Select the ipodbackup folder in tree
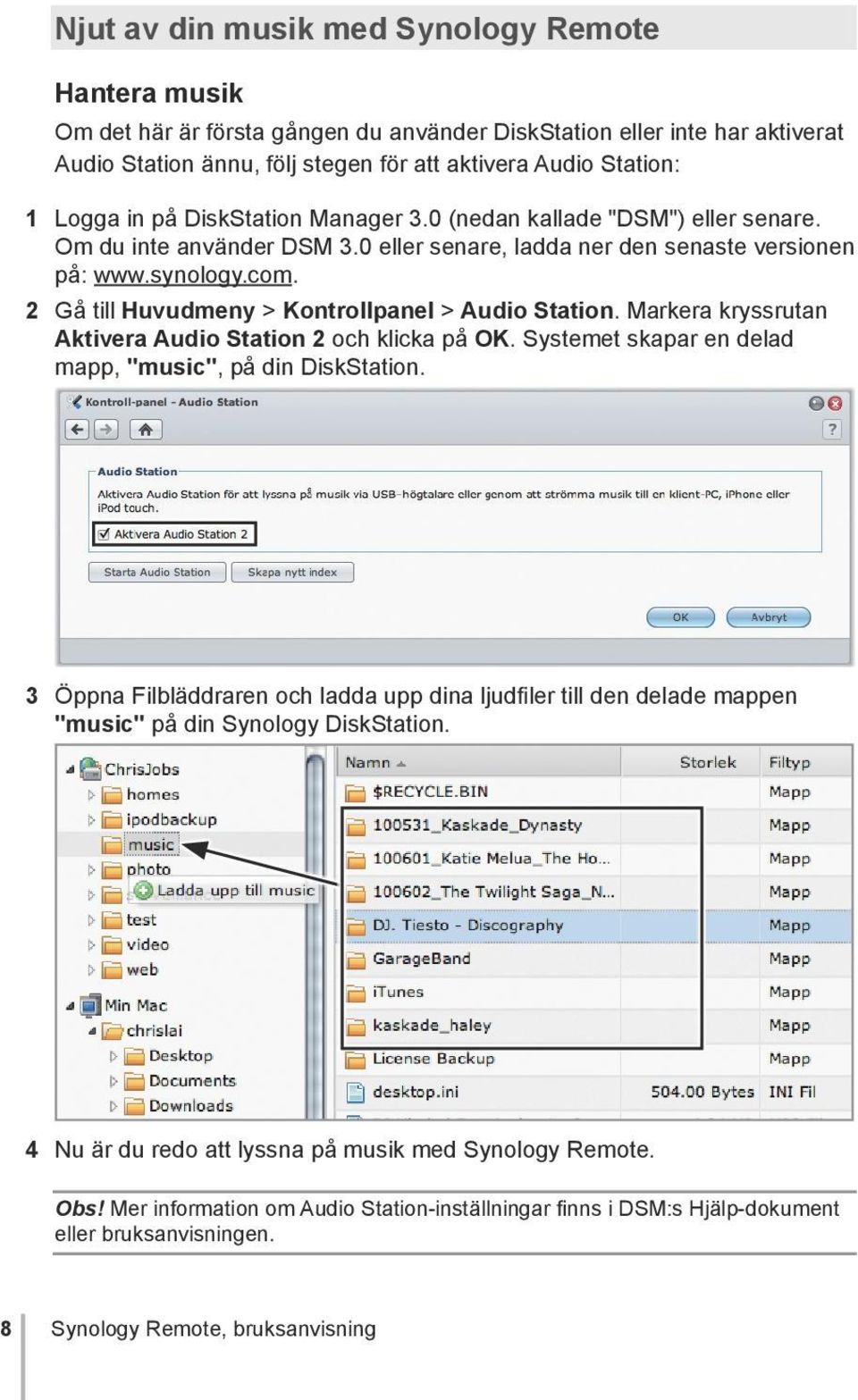Viewport: 858px width, 1400px height. coord(159,819)
